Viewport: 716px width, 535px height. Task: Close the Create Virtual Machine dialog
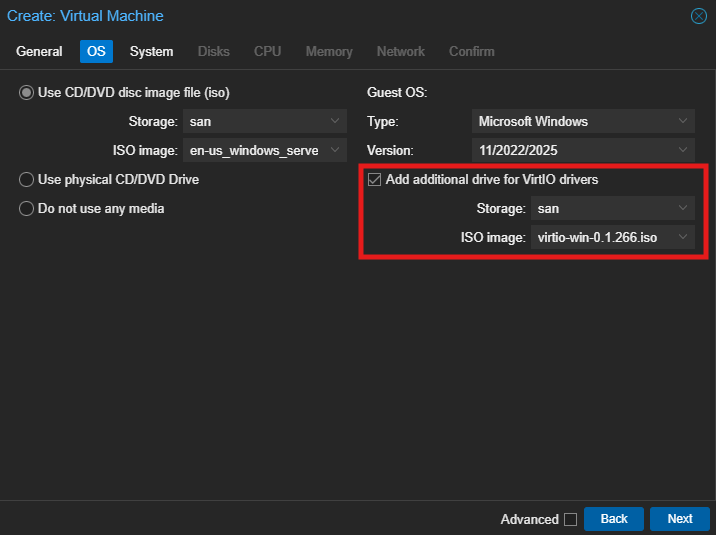coord(699,16)
